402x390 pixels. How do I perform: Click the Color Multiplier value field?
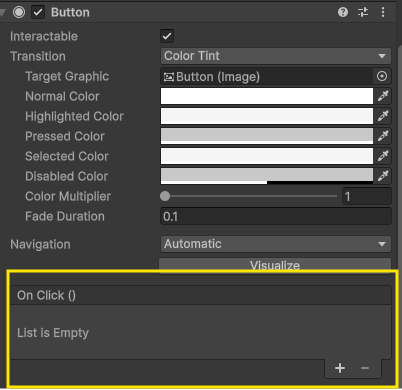[367, 196]
